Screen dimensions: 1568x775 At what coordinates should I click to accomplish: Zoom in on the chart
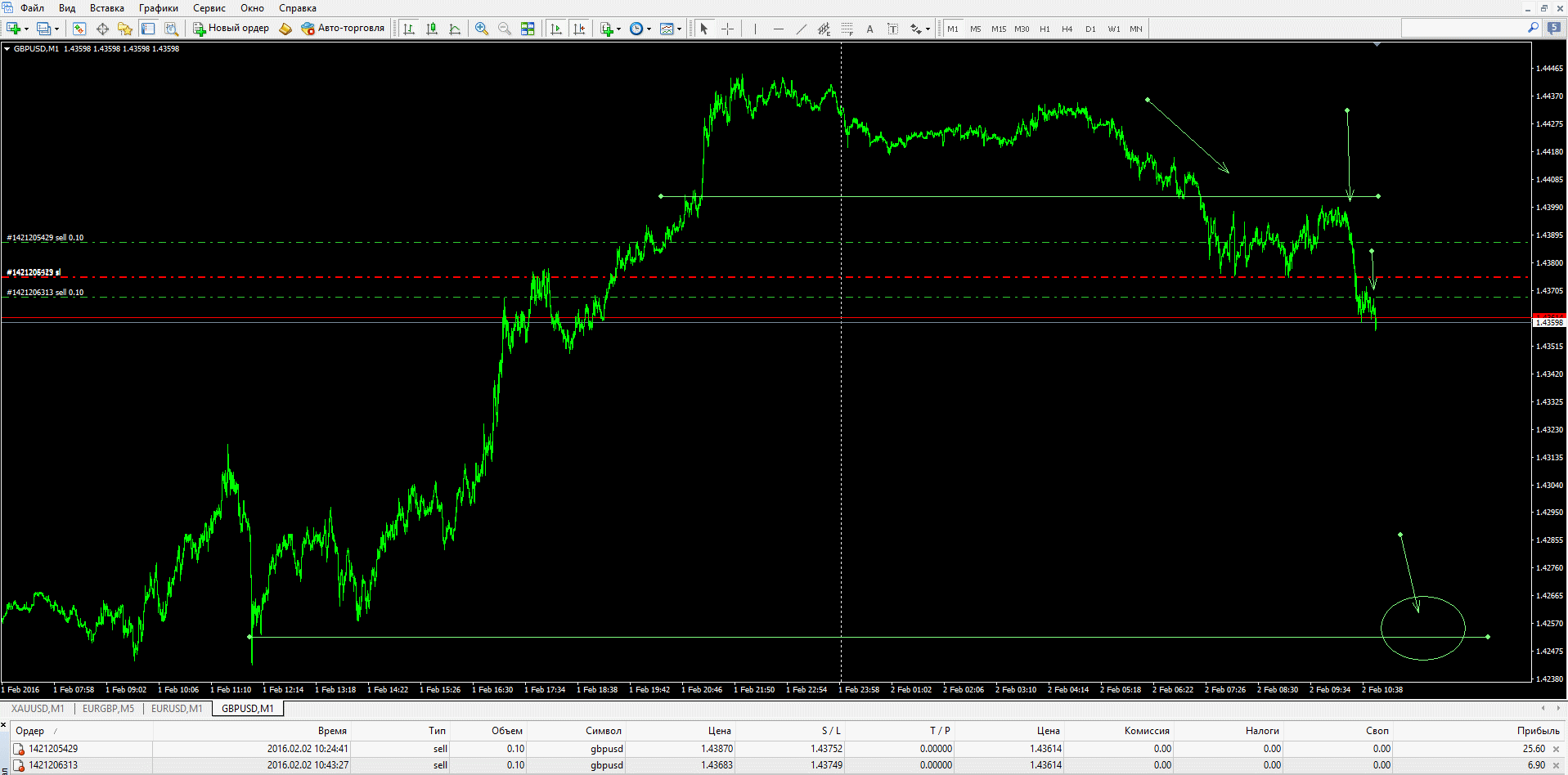point(482,29)
